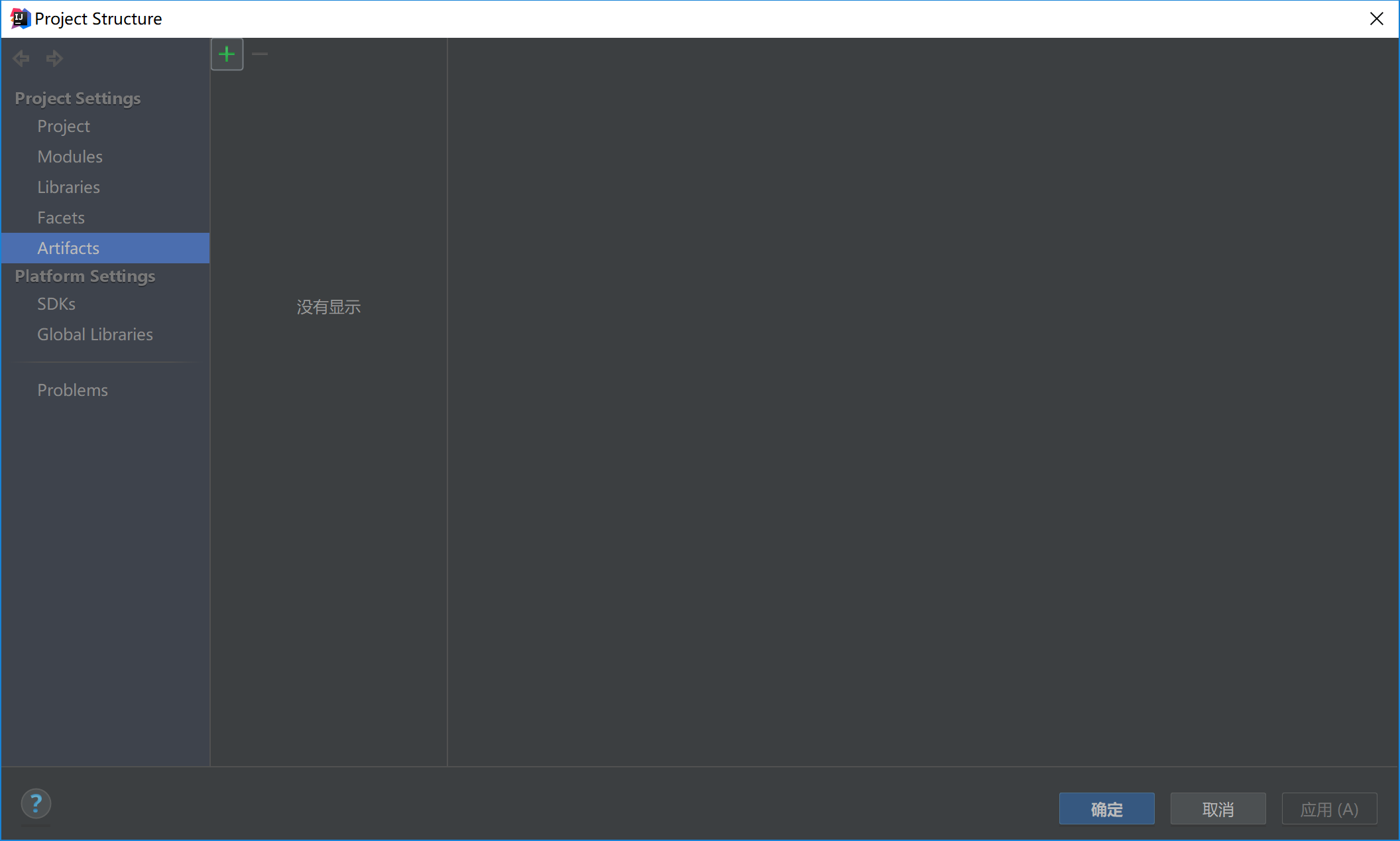Screen dimensions: 1400x841
Task: Click the close dialog X button
Action: (1377, 19)
